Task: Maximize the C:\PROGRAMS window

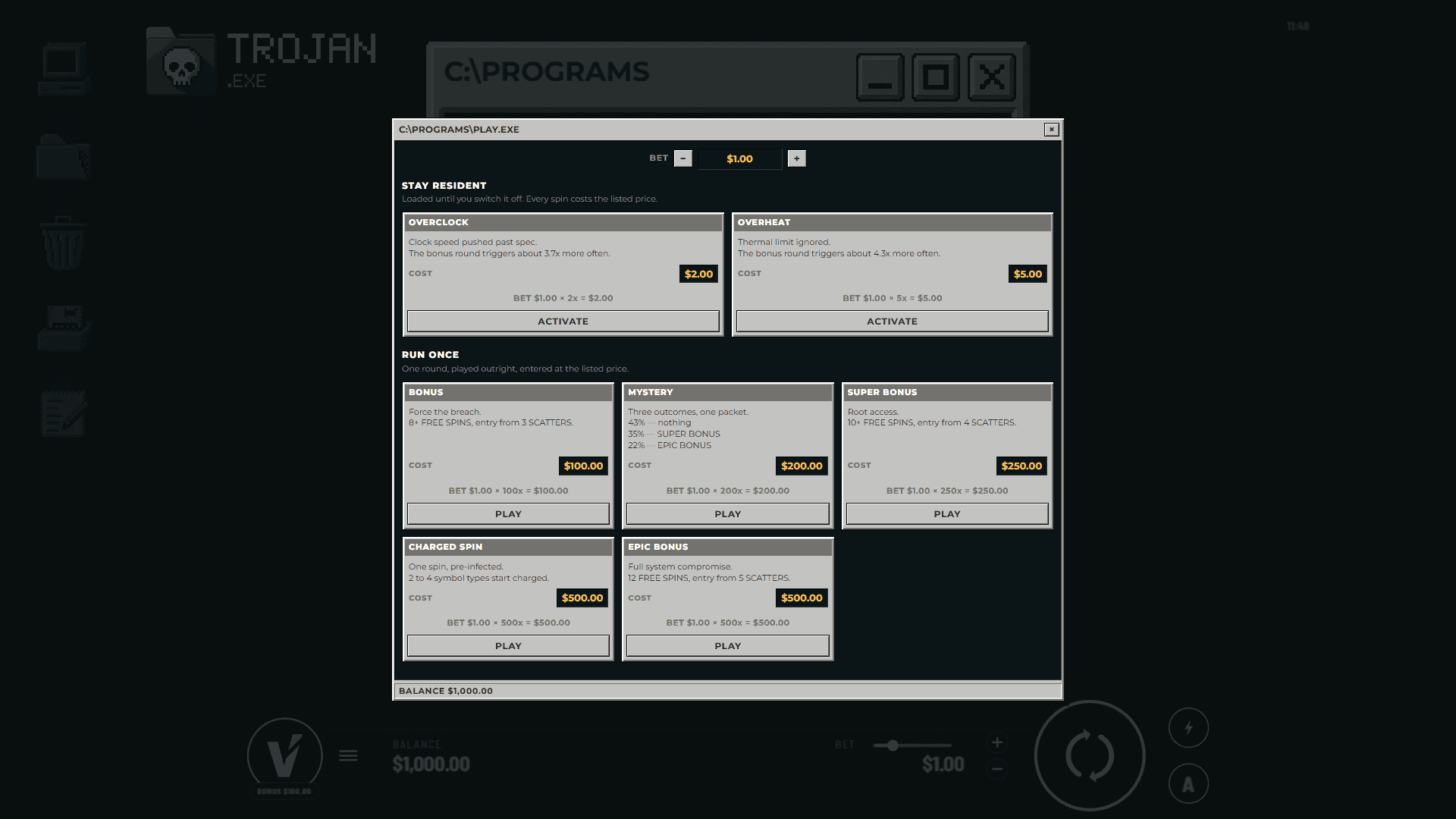Action: tap(936, 77)
